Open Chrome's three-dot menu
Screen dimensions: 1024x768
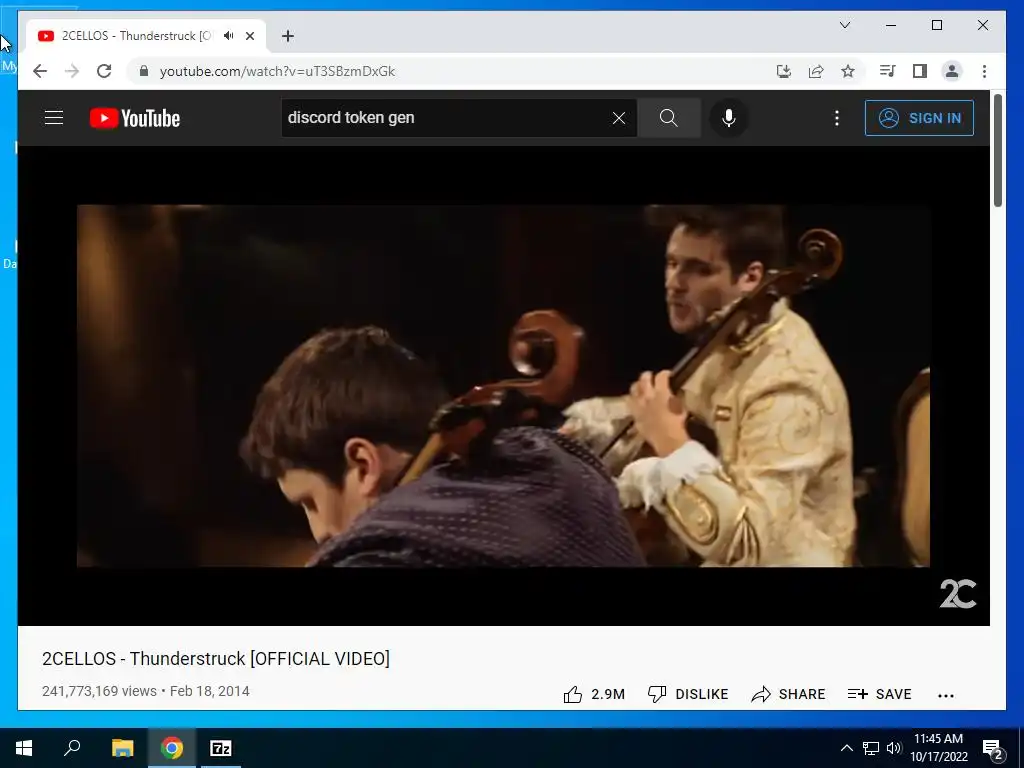coord(984,71)
